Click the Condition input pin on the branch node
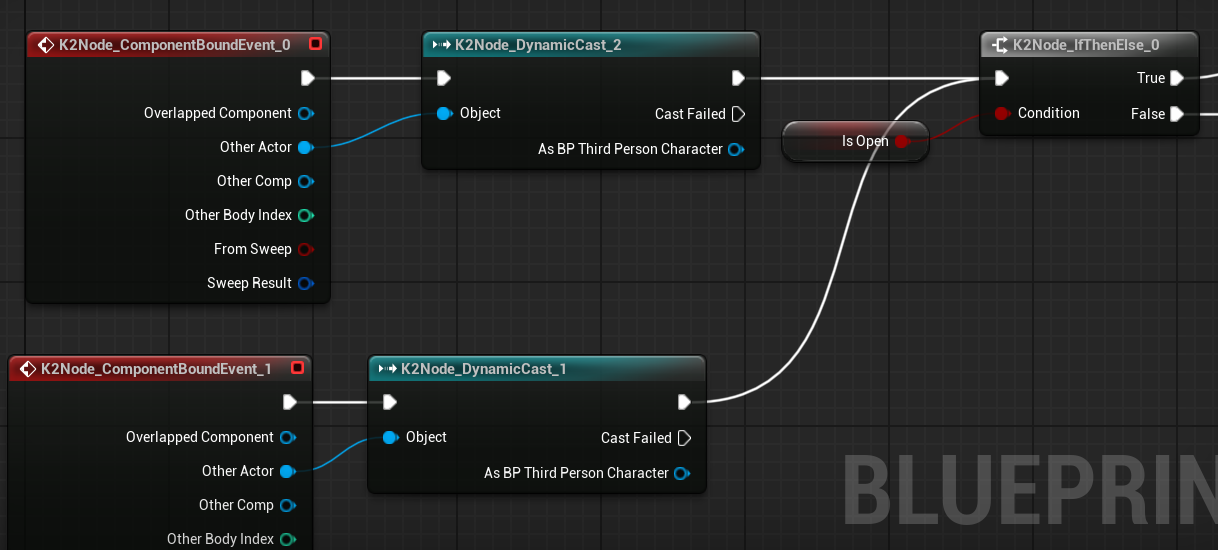This screenshot has height=550, width=1218. pos(1002,113)
